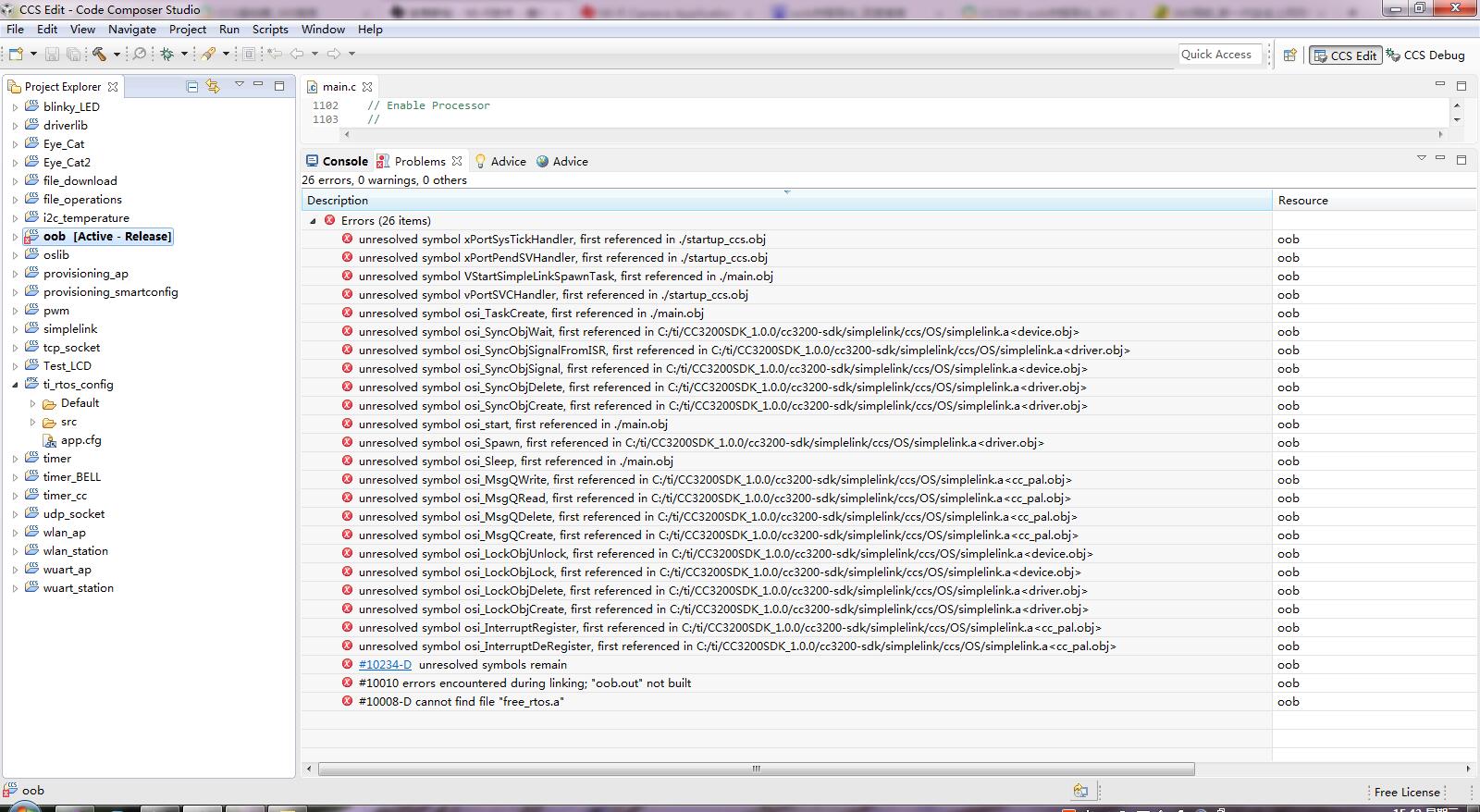The image size is (1480, 812).
Task: Select the wlan_station project
Action: click(x=67, y=551)
